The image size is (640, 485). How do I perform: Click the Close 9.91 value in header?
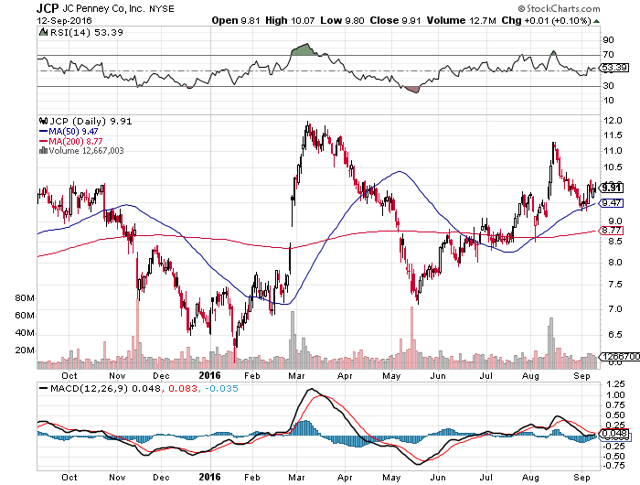click(395, 20)
